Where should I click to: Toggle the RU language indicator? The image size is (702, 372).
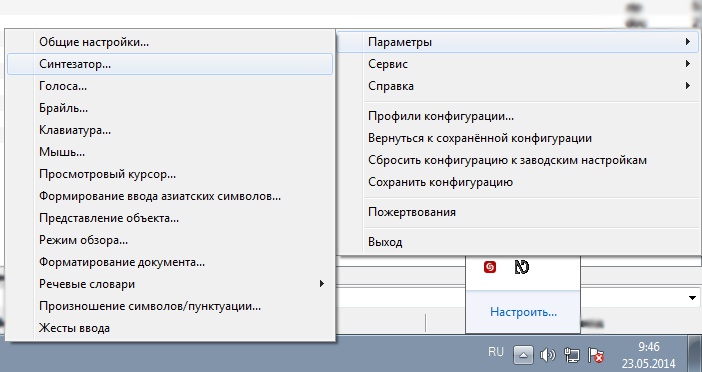click(x=496, y=352)
